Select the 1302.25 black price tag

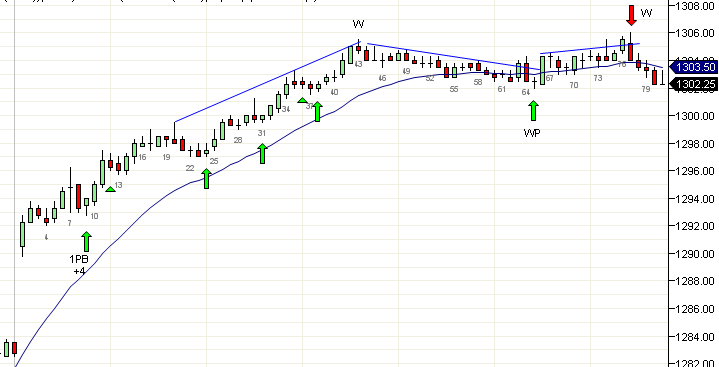(694, 84)
